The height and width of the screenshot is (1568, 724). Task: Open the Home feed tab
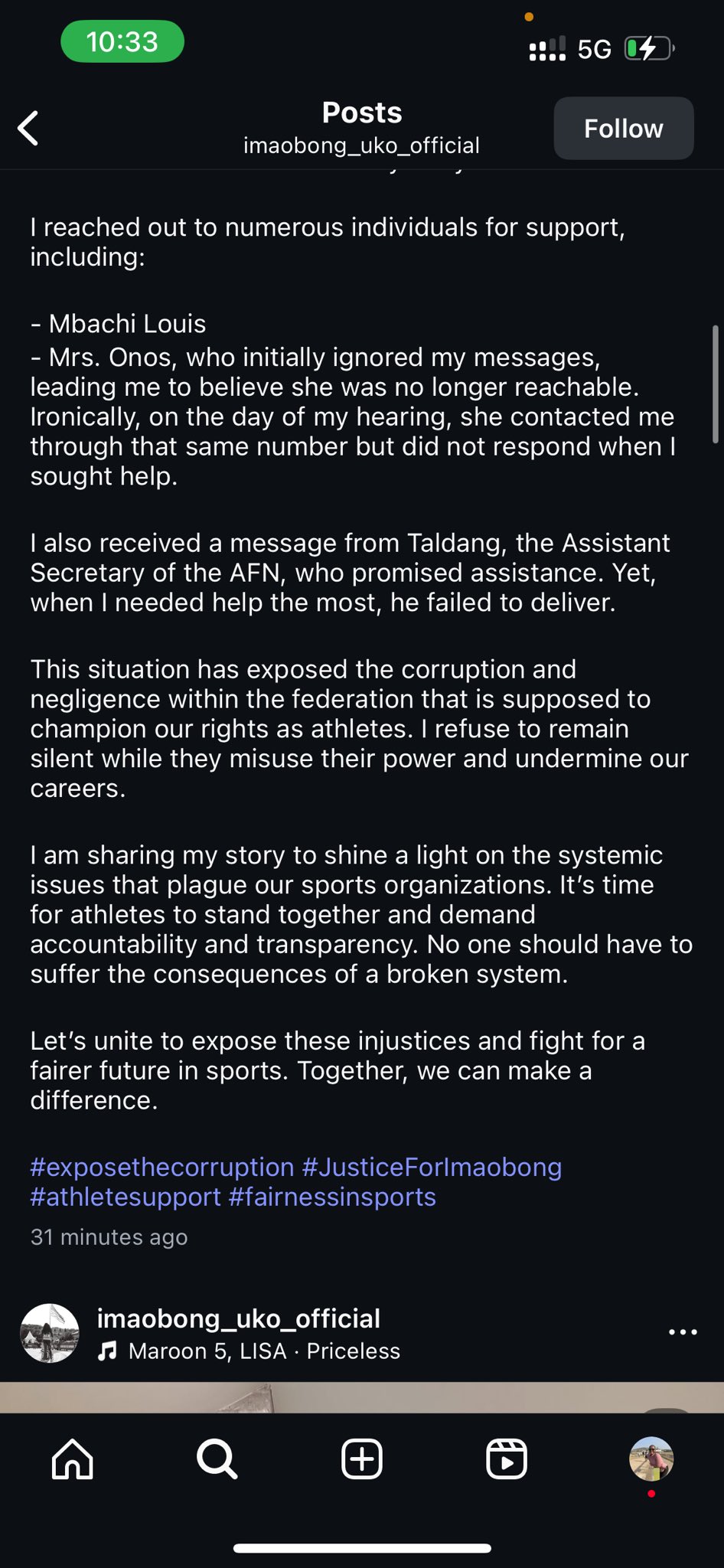73,1459
